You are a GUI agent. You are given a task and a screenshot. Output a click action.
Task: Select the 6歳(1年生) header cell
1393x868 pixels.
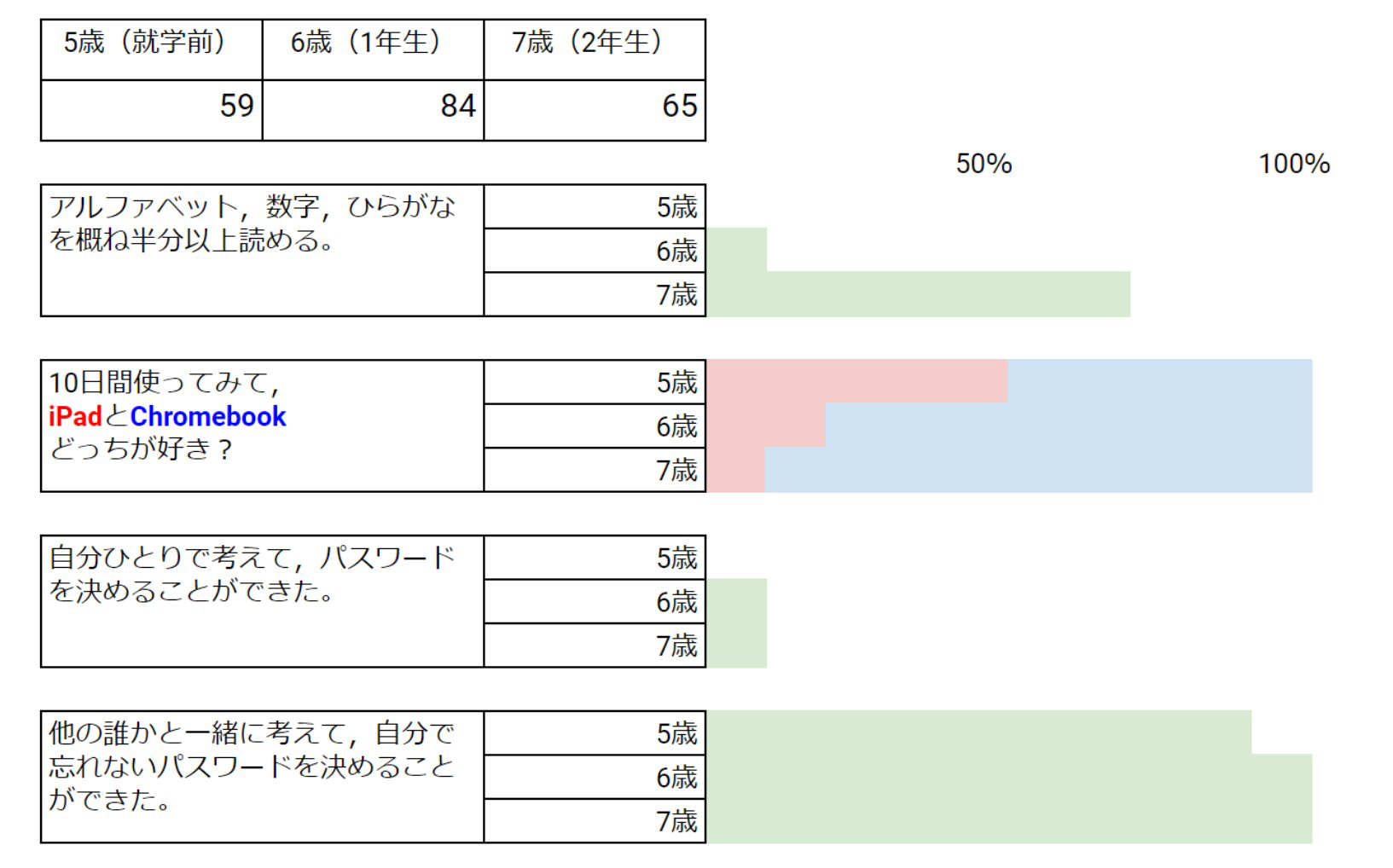373,49
